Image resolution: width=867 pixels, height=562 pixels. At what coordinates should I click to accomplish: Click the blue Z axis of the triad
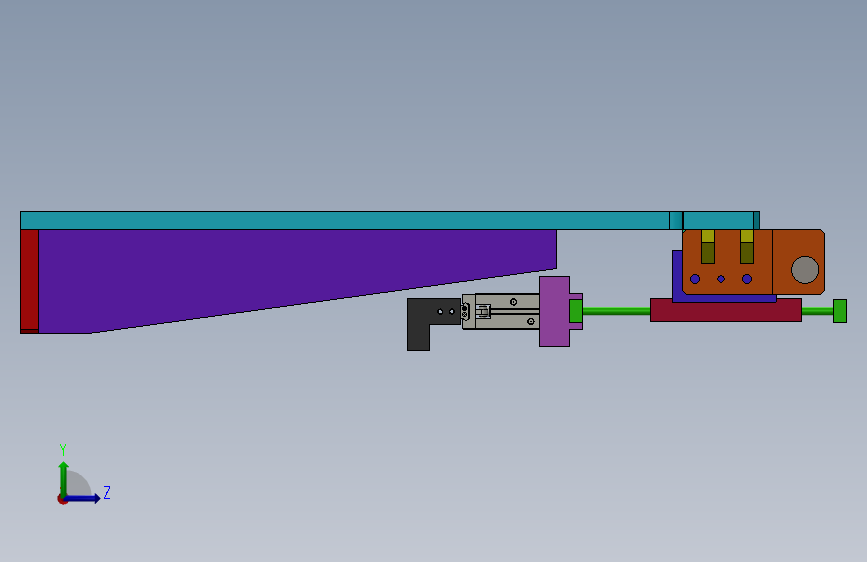click(83, 498)
